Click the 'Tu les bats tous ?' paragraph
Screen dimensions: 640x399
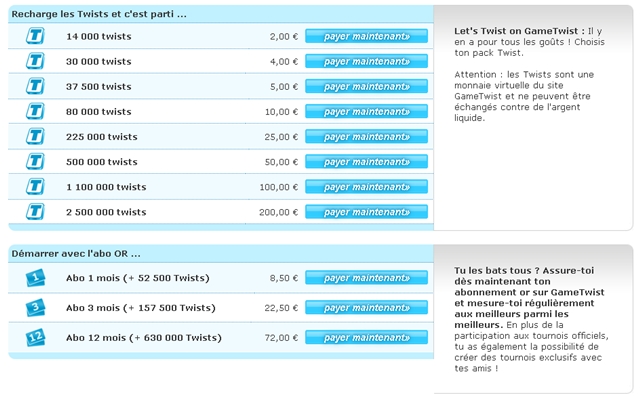coord(531,319)
